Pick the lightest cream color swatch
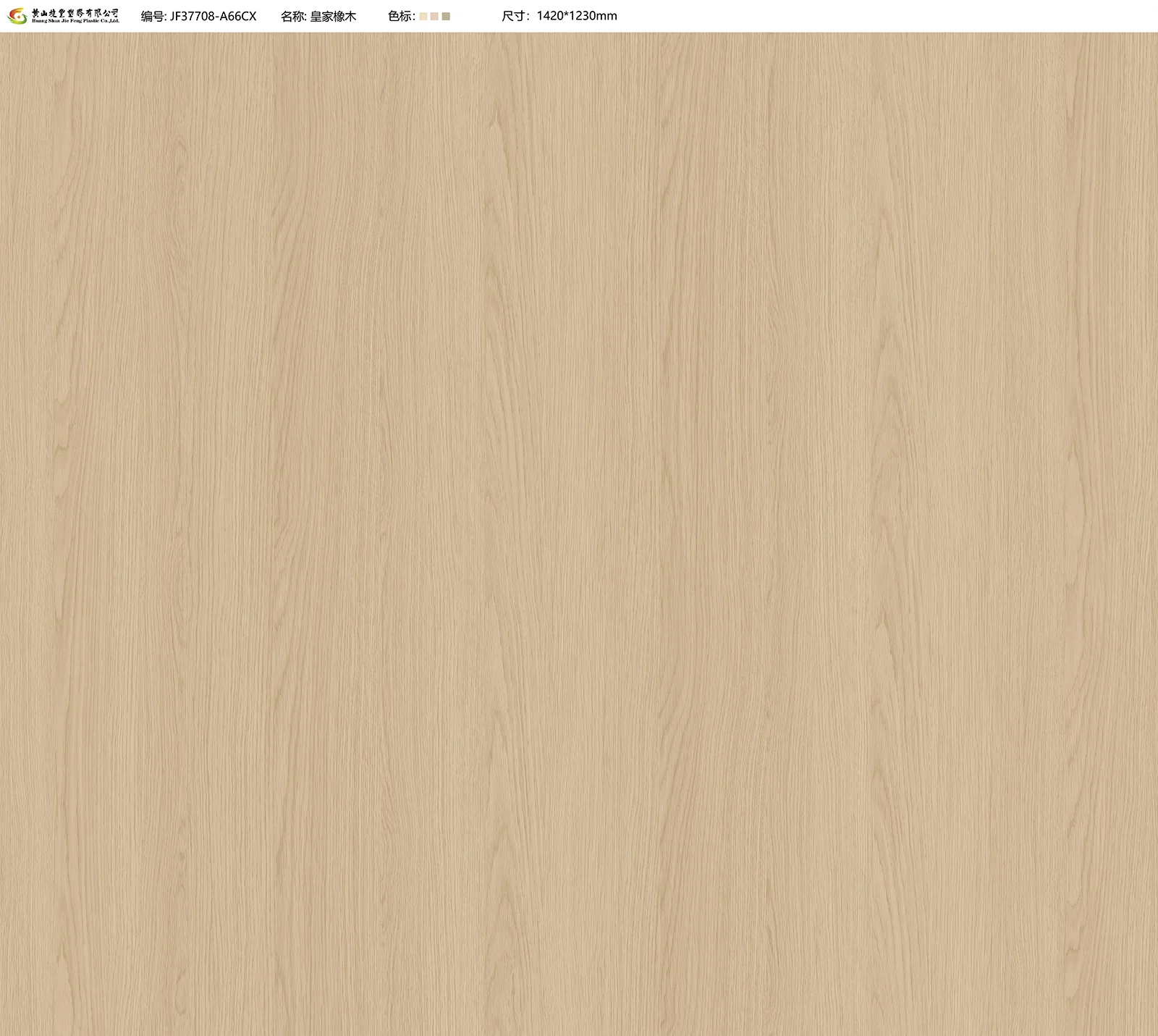 [x=423, y=16]
